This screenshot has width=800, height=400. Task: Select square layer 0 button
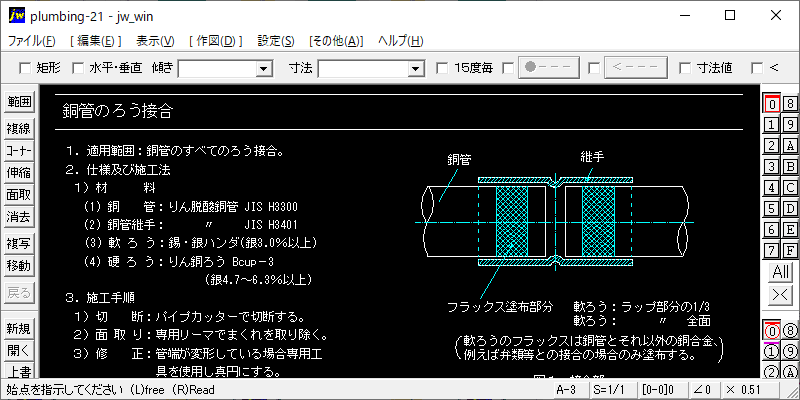point(772,104)
